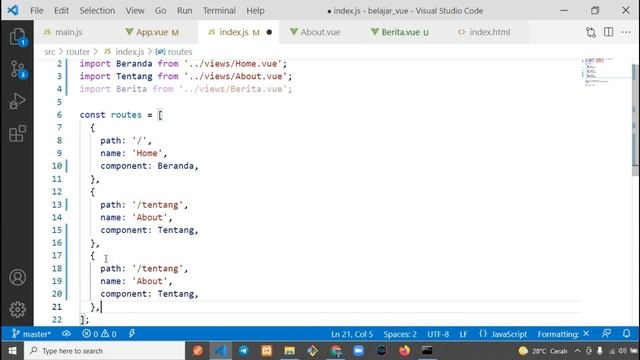Open the Run and Debug view
This screenshot has height=360, width=640.
click(x=17, y=101)
